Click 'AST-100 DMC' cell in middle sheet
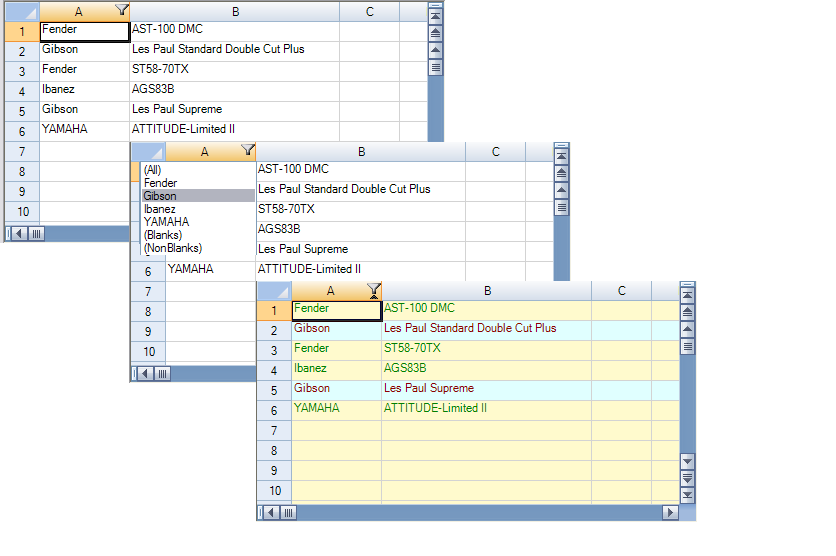 coord(360,171)
